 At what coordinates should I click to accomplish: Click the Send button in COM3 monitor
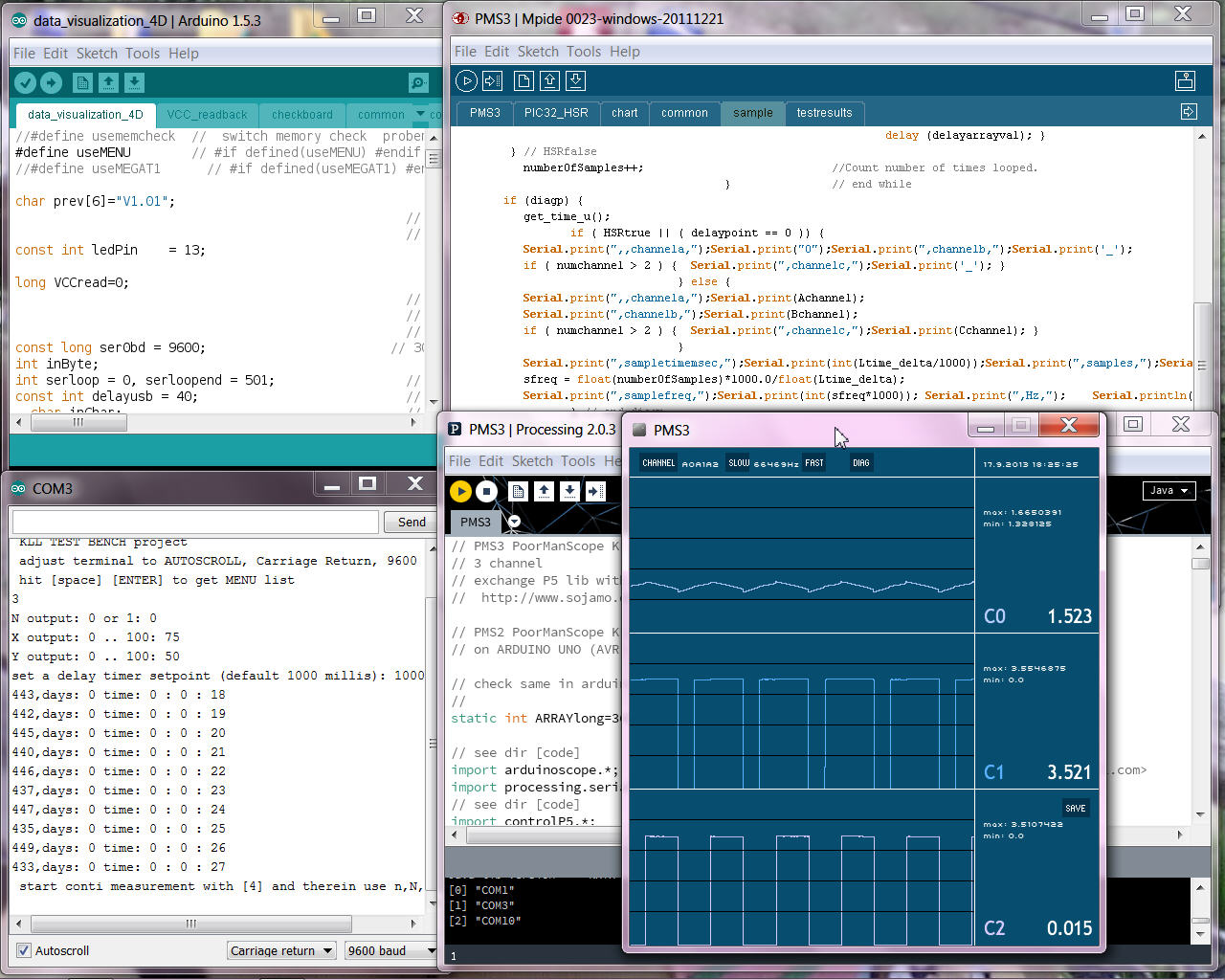(412, 522)
